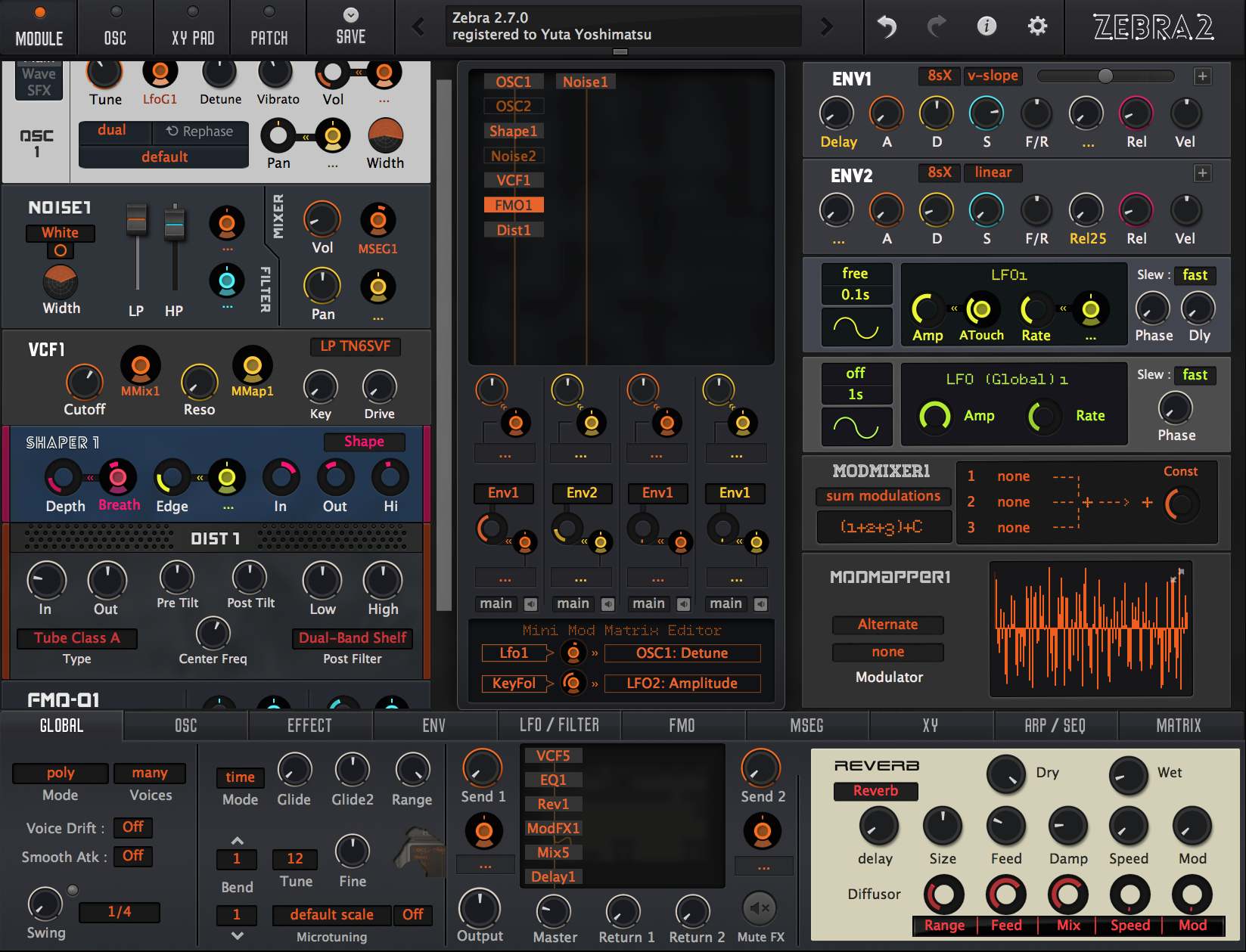This screenshot has width=1246, height=952.
Task: Click OSC1 Width knob
Action: point(385,136)
